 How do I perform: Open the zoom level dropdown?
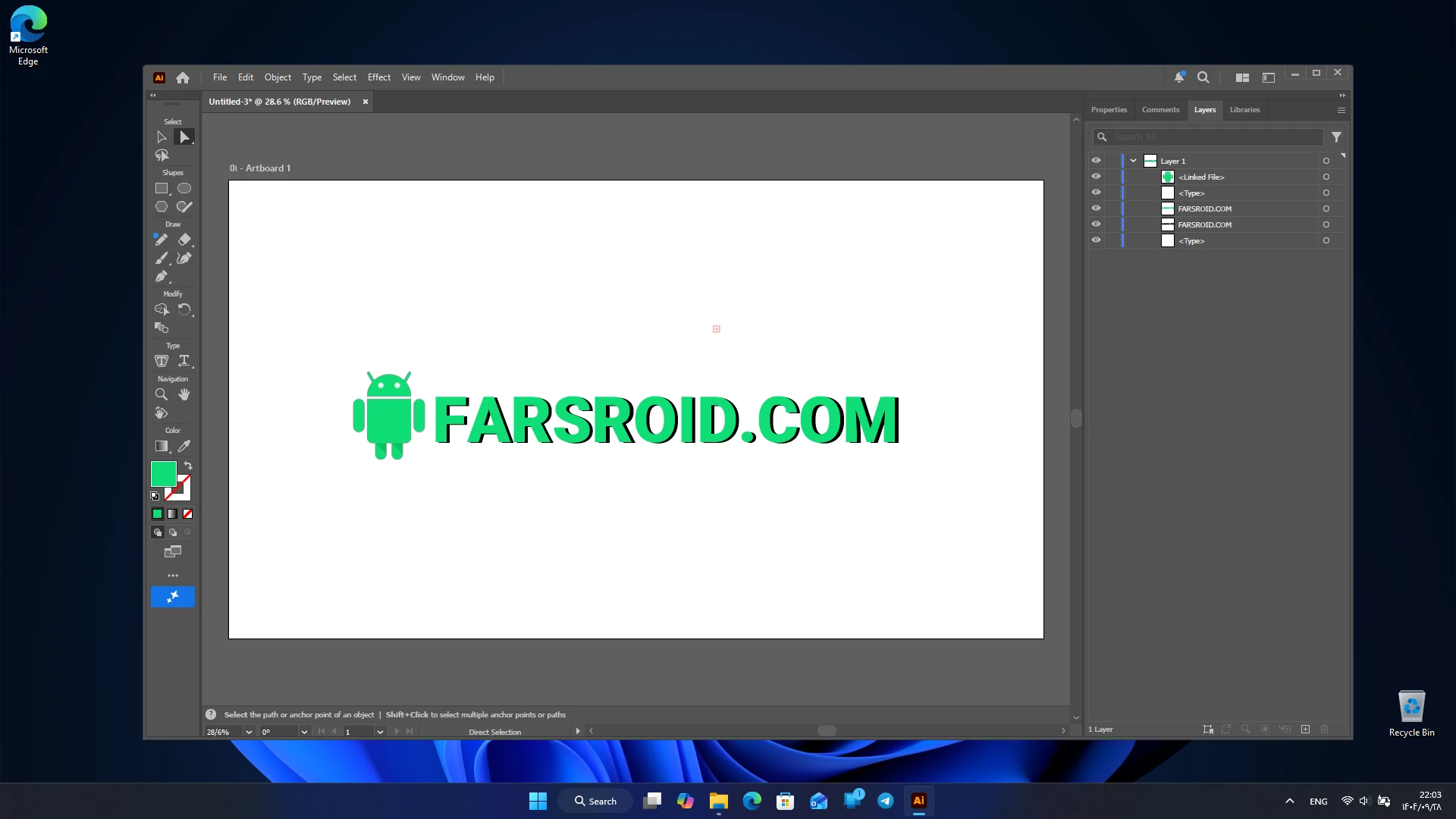(x=249, y=732)
